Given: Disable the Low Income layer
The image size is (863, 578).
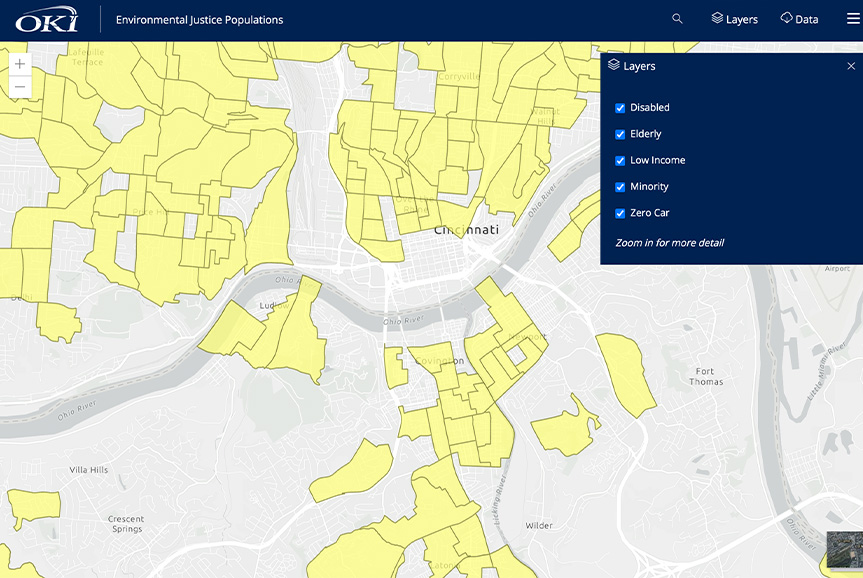Looking at the screenshot, I should point(619,160).
